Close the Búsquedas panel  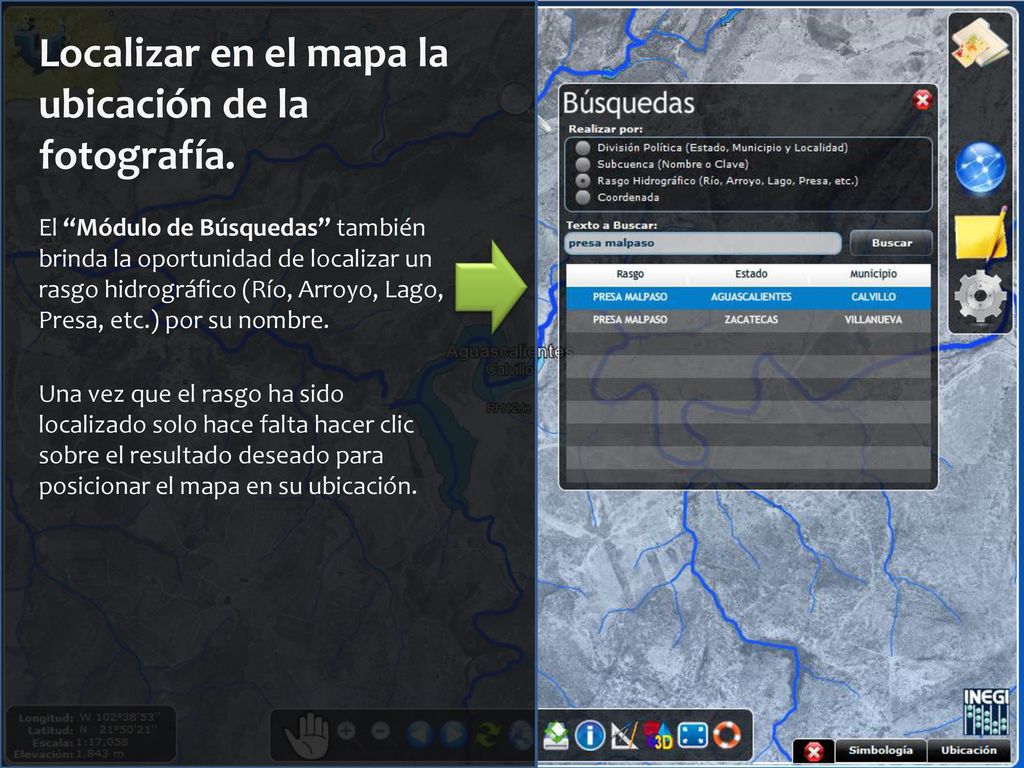tap(922, 100)
